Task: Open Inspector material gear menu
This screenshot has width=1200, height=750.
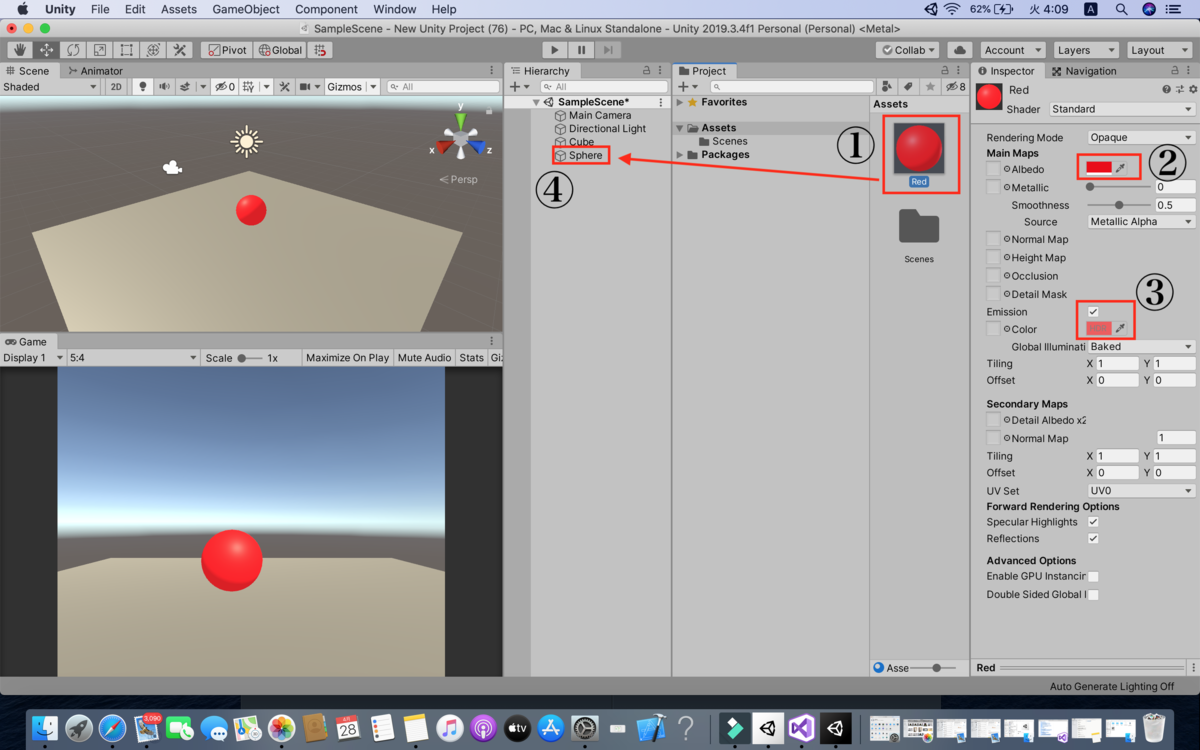Action: [x=1191, y=90]
